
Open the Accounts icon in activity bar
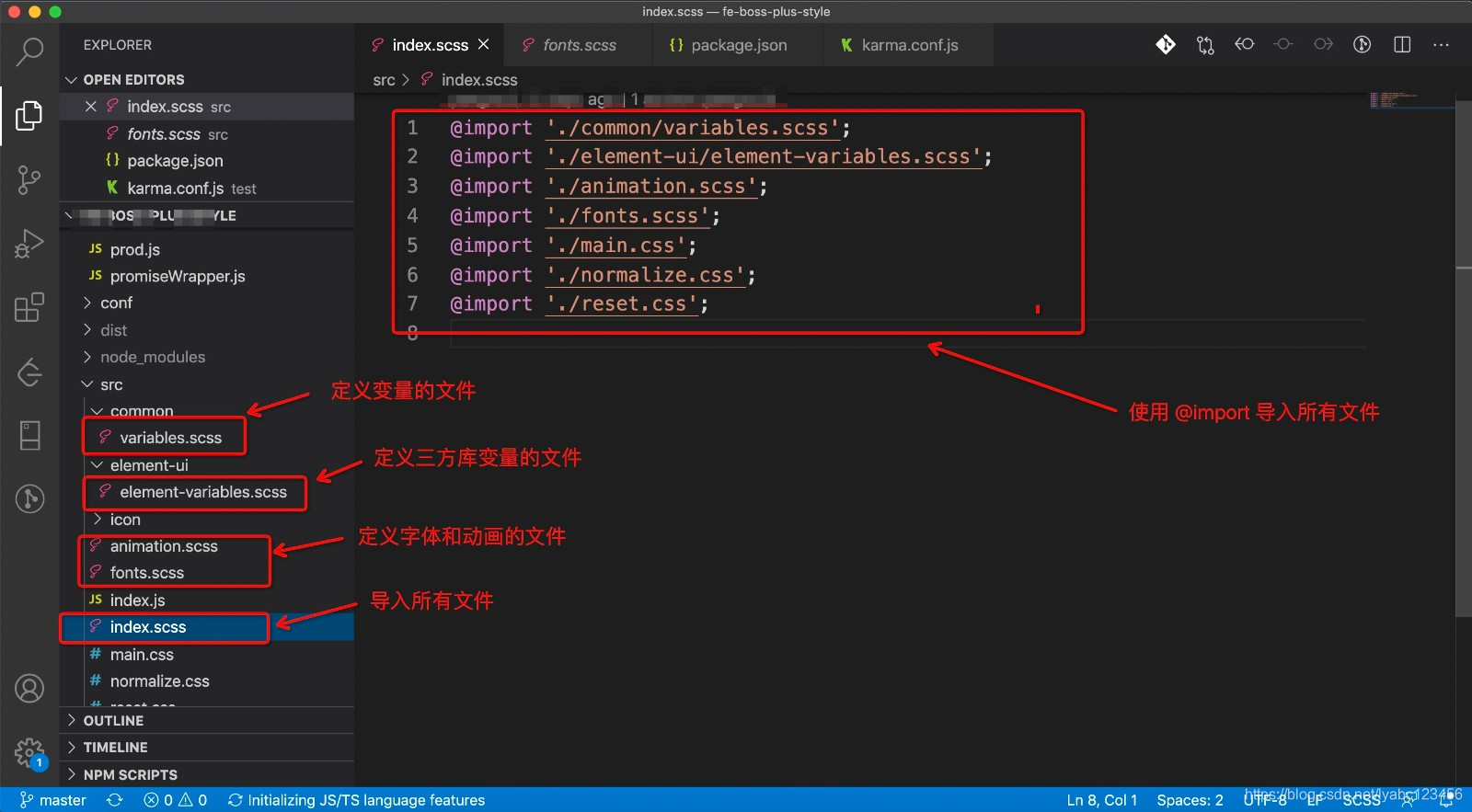point(29,688)
